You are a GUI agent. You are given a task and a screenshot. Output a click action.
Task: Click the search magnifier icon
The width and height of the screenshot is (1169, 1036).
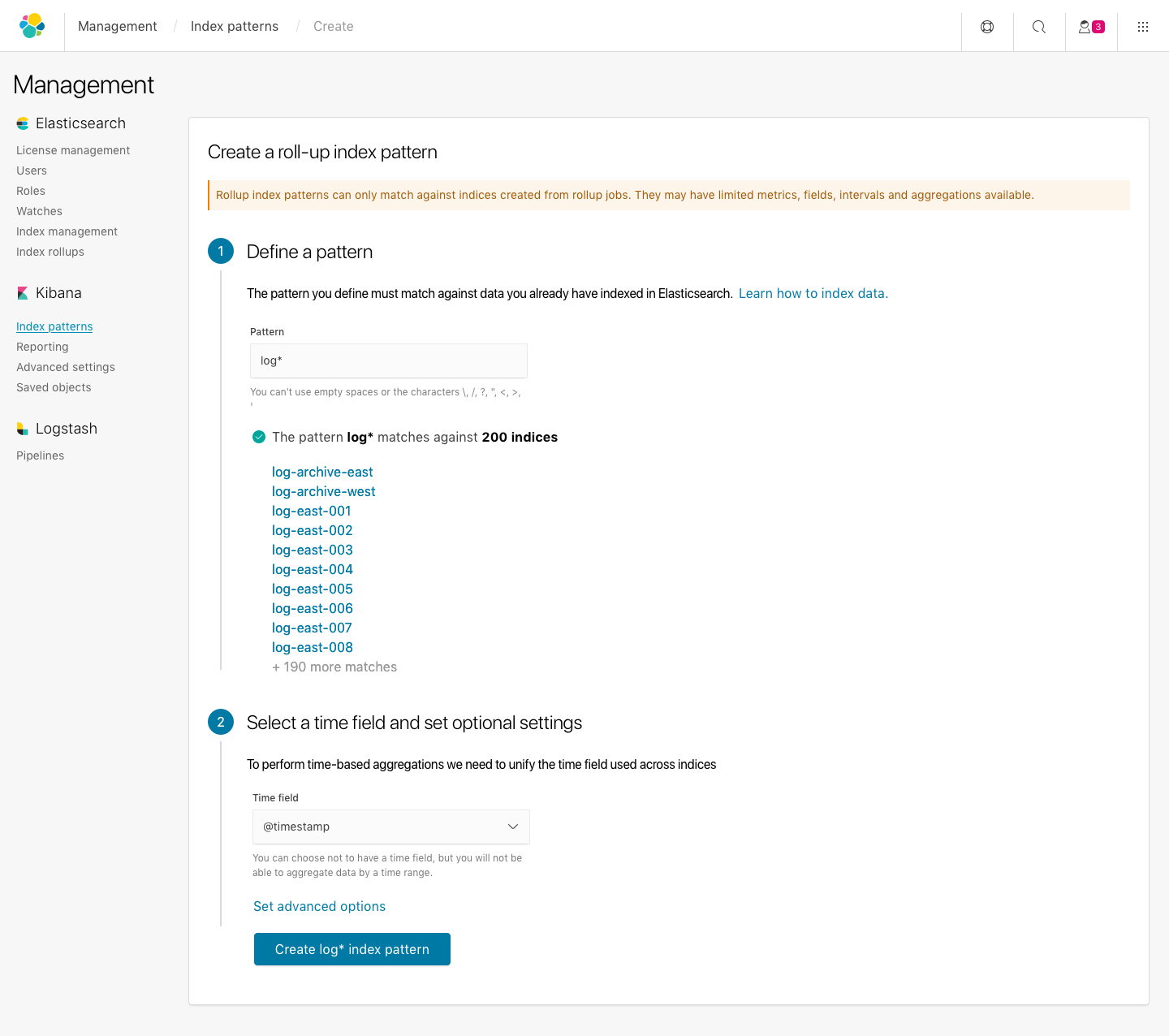coord(1039,26)
